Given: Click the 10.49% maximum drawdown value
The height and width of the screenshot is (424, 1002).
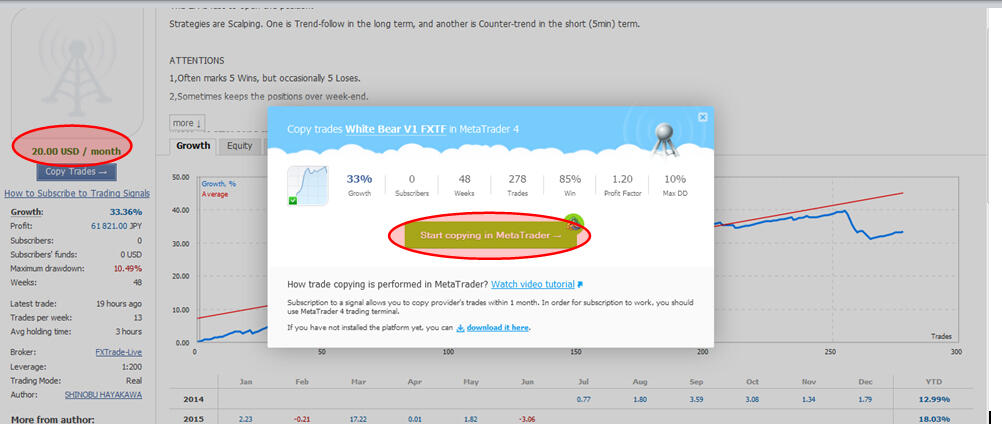Looking at the screenshot, I should coord(128,268).
